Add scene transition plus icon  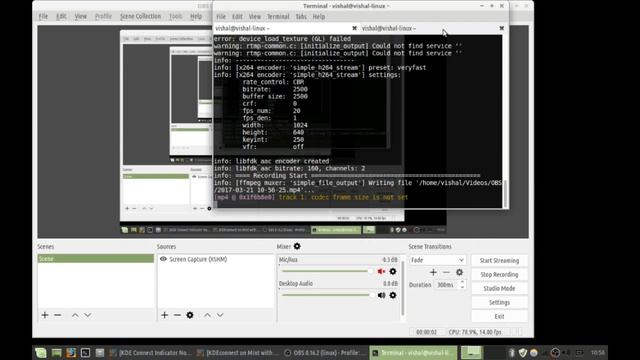tap(433, 272)
